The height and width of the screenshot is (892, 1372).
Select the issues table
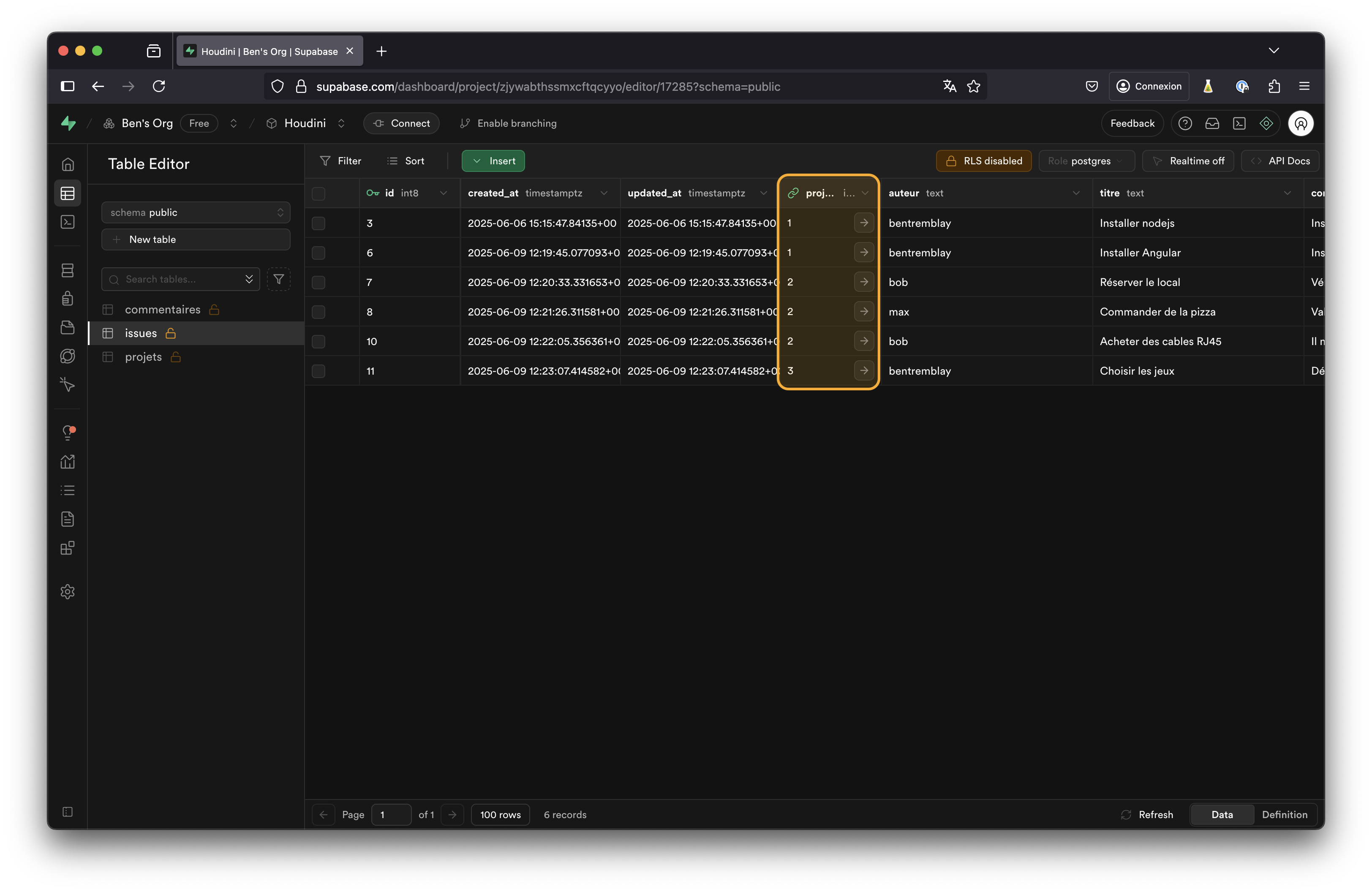(196, 333)
